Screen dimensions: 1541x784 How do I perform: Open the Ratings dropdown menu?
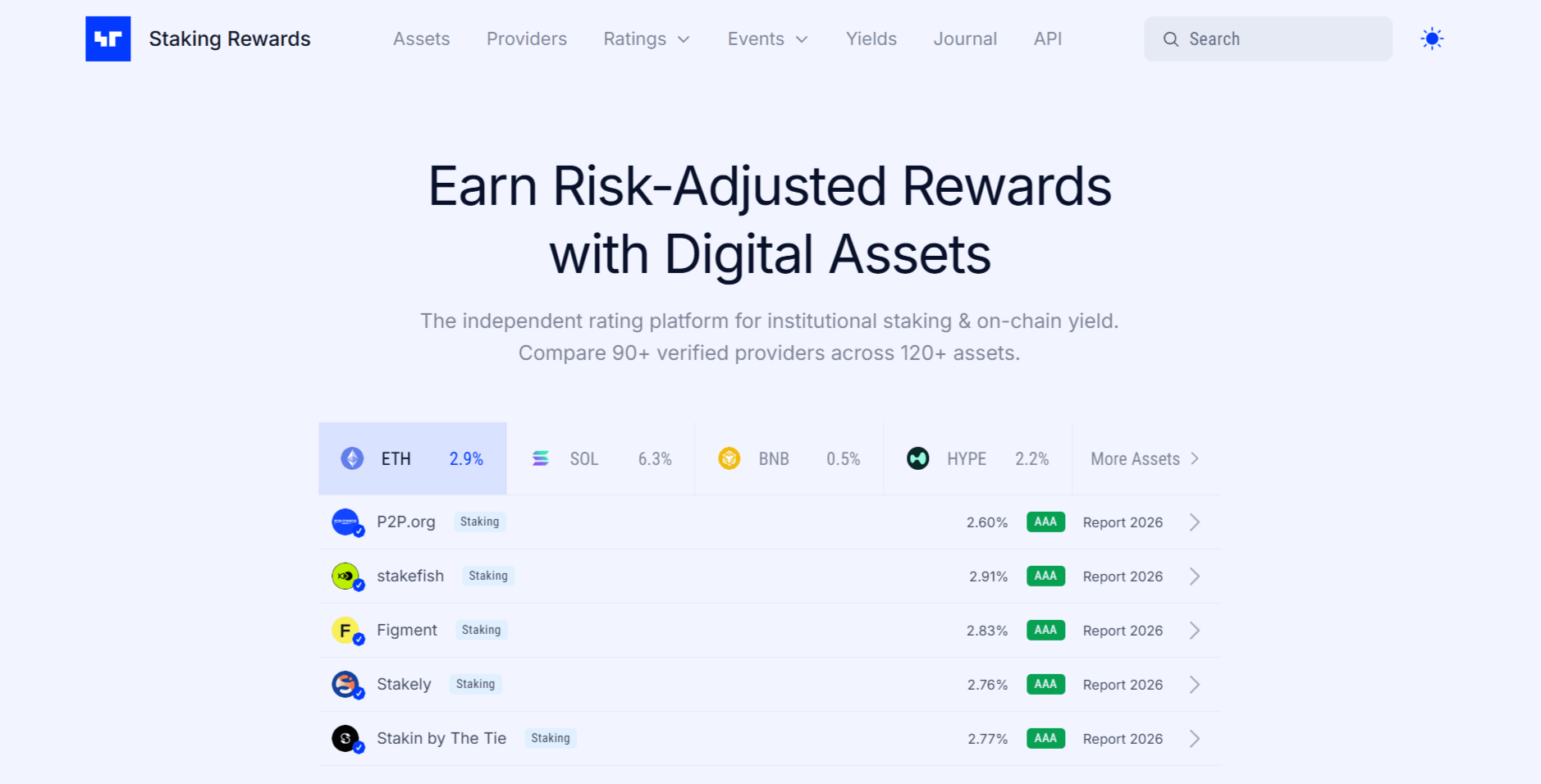point(647,39)
